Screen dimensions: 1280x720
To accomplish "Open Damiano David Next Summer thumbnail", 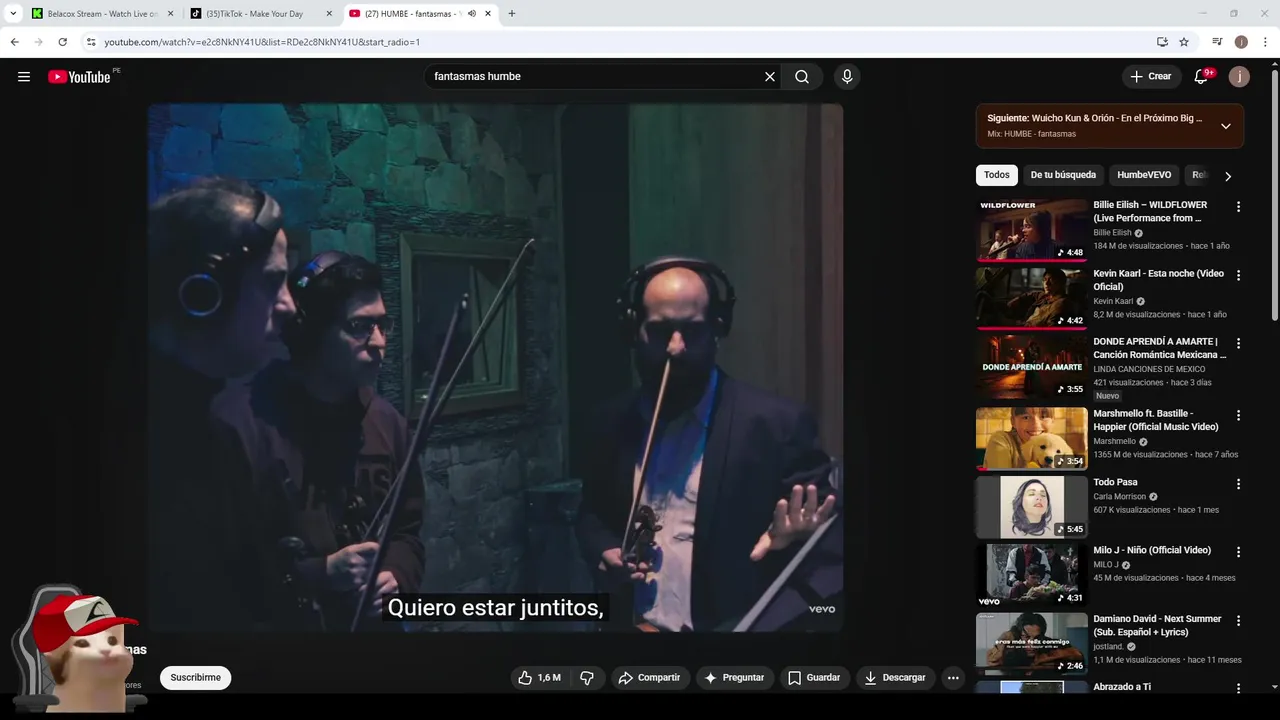I will pos(1031,643).
